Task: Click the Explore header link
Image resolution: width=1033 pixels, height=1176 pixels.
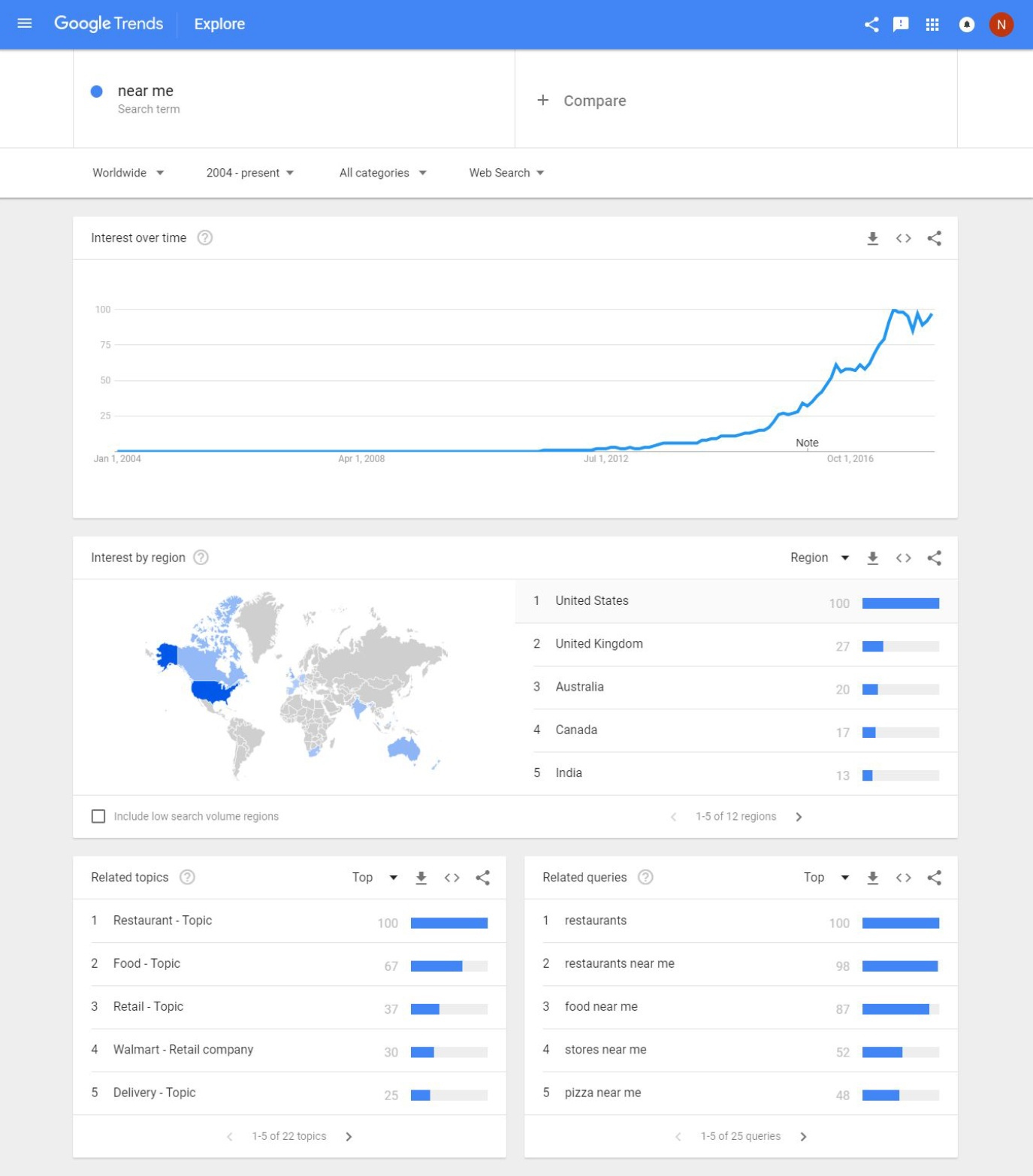Action: coord(219,24)
